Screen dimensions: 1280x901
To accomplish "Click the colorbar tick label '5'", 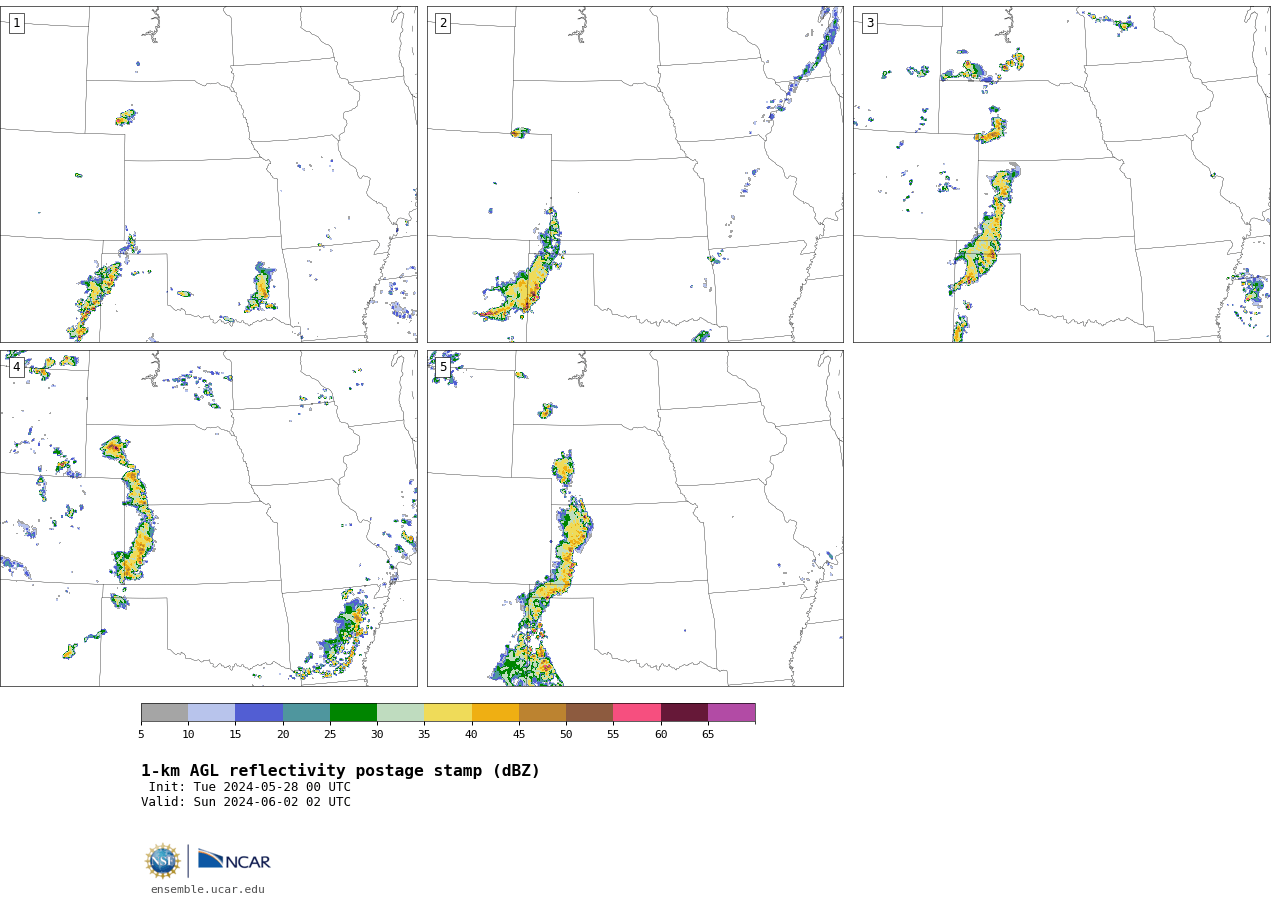I will coord(141,735).
